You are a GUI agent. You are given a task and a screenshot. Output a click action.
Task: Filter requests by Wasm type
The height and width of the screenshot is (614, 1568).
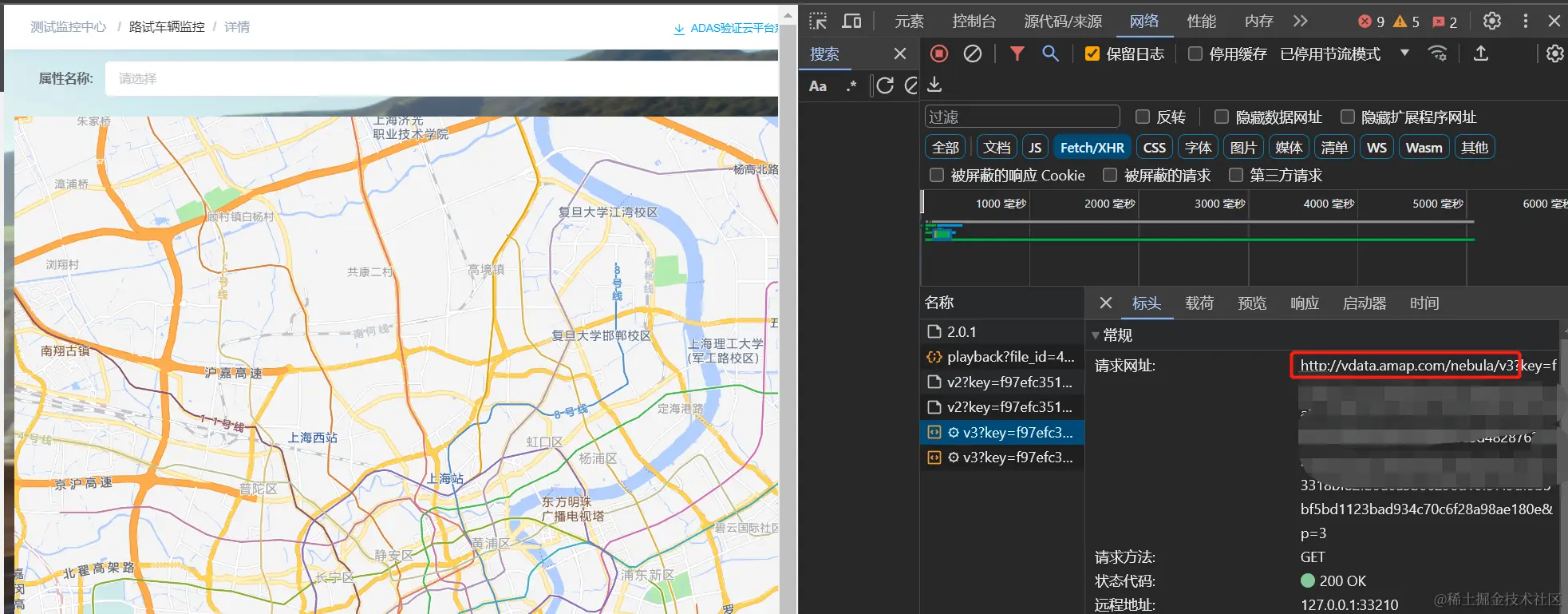(1424, 147)
